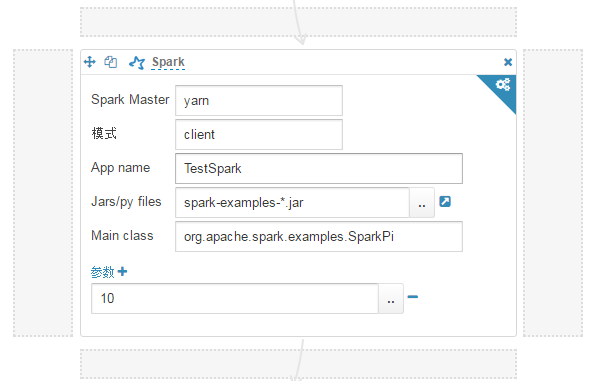Viewport: 591px width, 381px height.
Task: Click the argument input containing 10
Action: click(x=235, y=298)
